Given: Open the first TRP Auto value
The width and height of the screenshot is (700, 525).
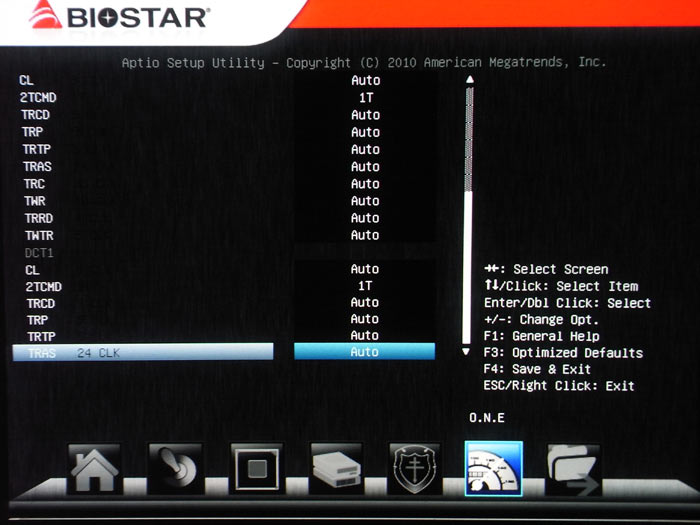Looking at the screenshot, I should (x=366, y=132).
